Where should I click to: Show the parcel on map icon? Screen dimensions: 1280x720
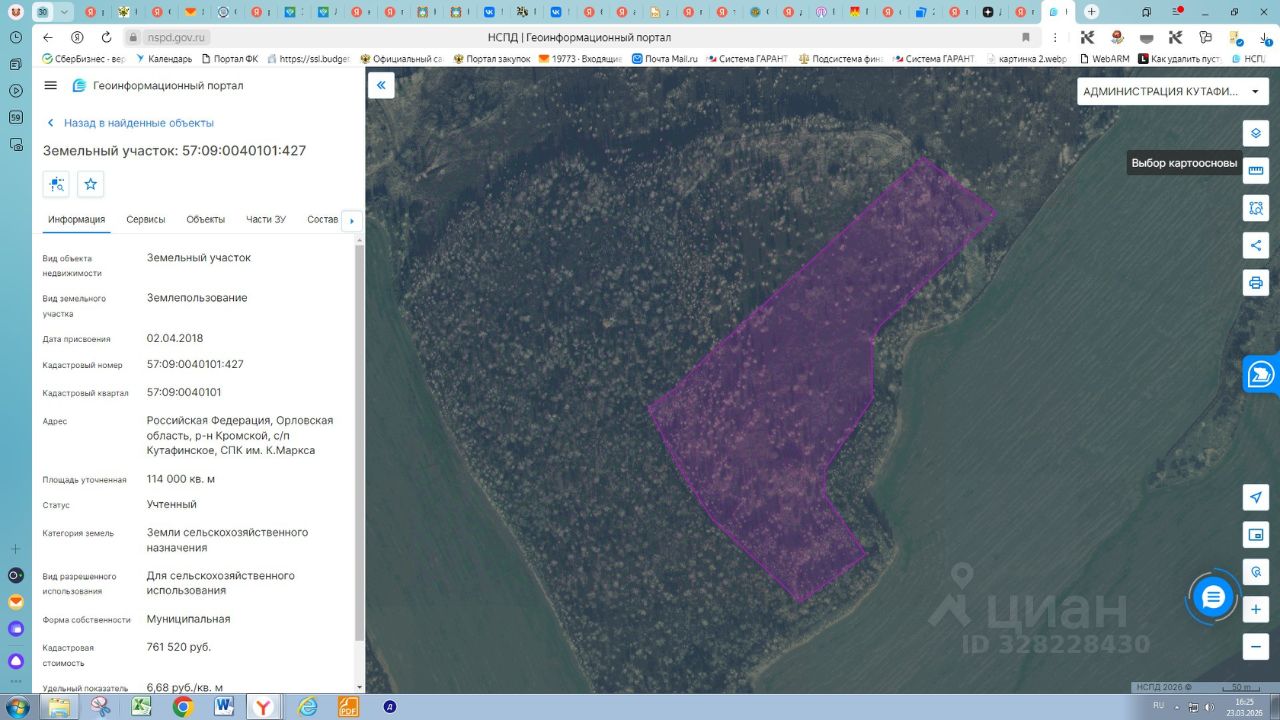pos(56,184)
